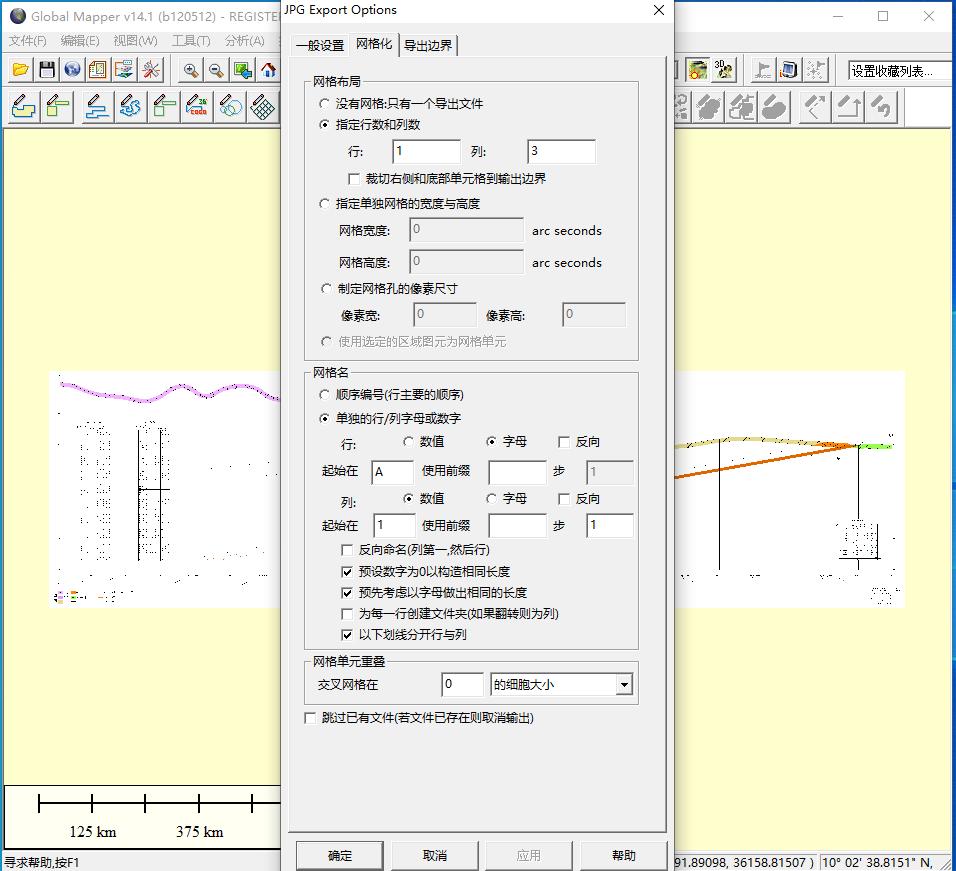Screen dimensions: 956x871
Task: Click the Open Data File folder icon
Action: pyautogui.click(x=21, y=70)
